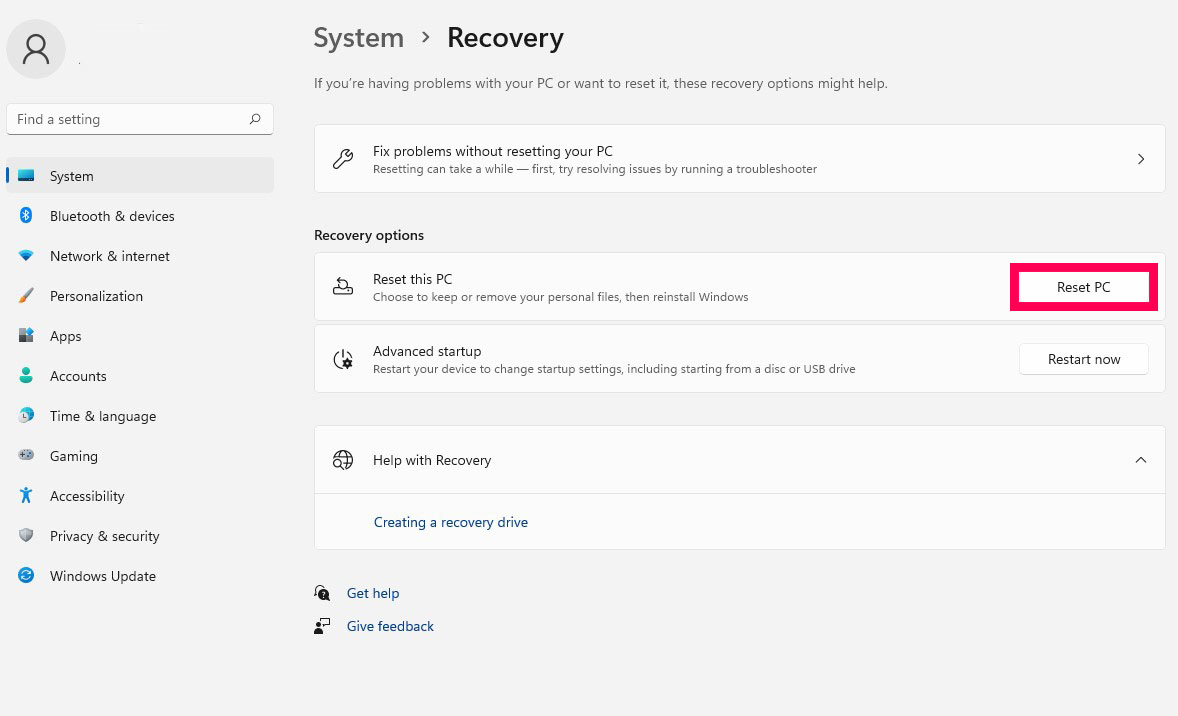Click the search magnifier icon
The height and width of the screenshot is (716, 1178).
coord(255,119)
